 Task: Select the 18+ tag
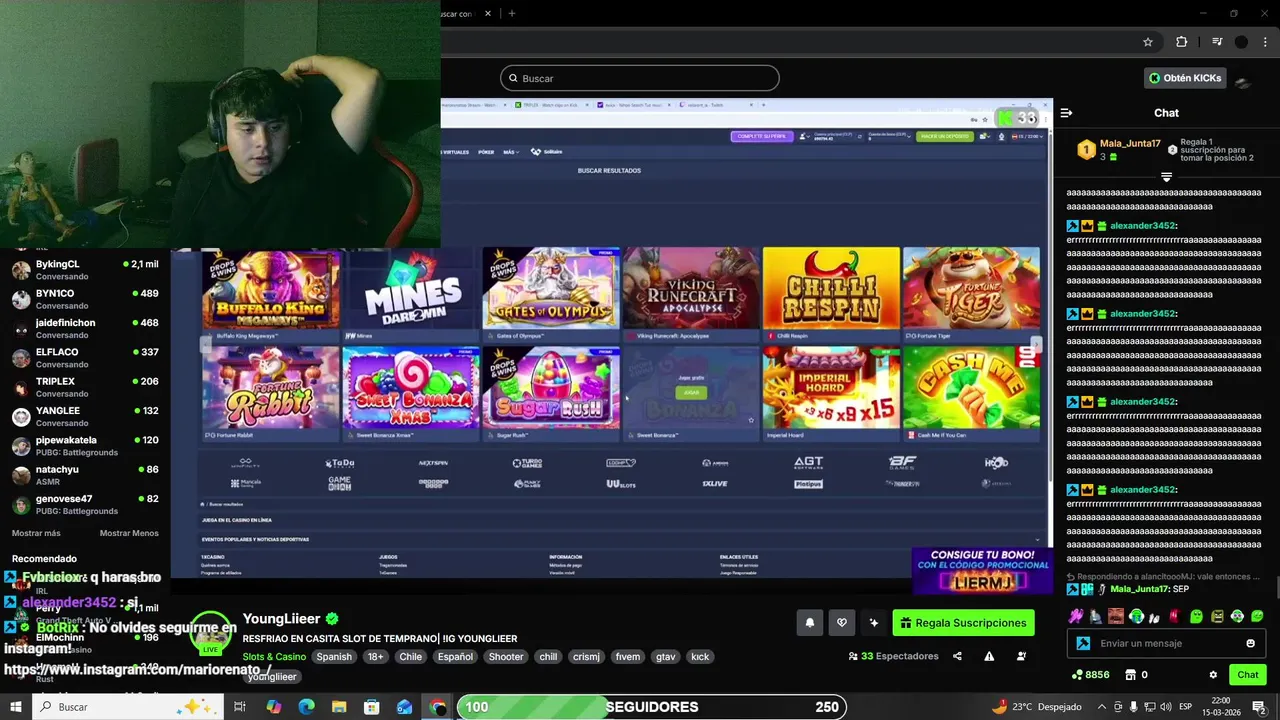[375, 657]
